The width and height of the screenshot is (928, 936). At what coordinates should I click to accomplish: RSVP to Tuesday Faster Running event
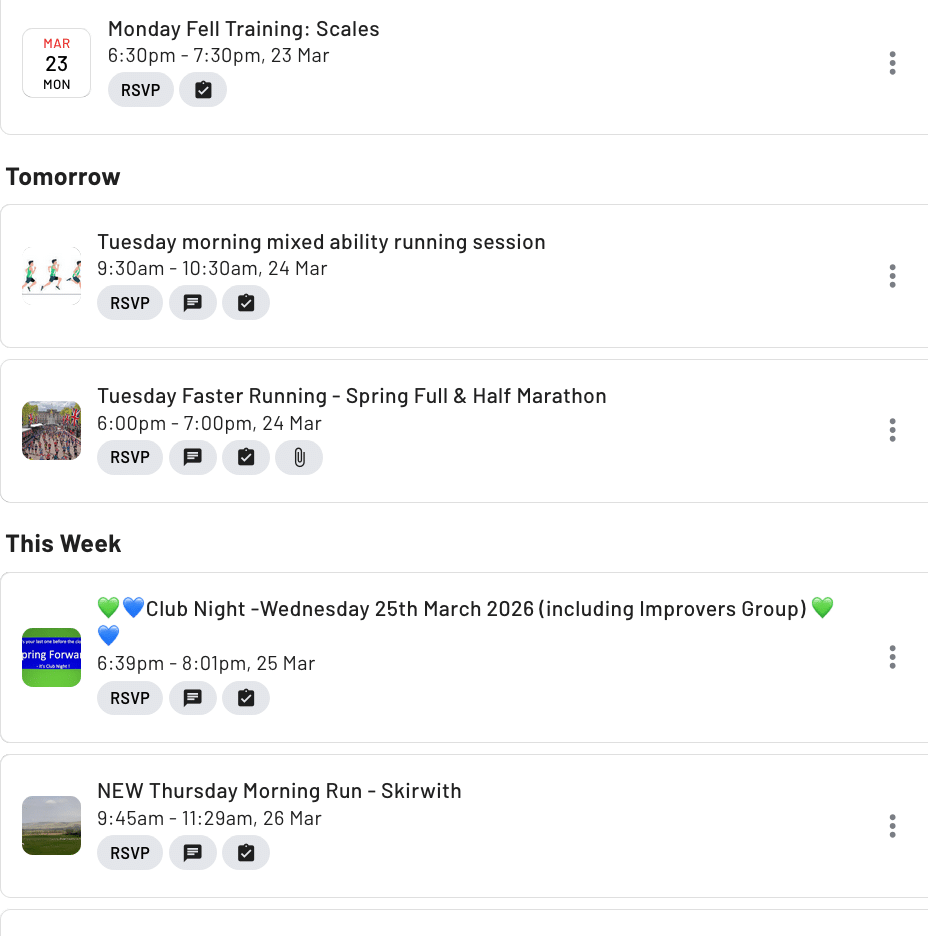130,457
